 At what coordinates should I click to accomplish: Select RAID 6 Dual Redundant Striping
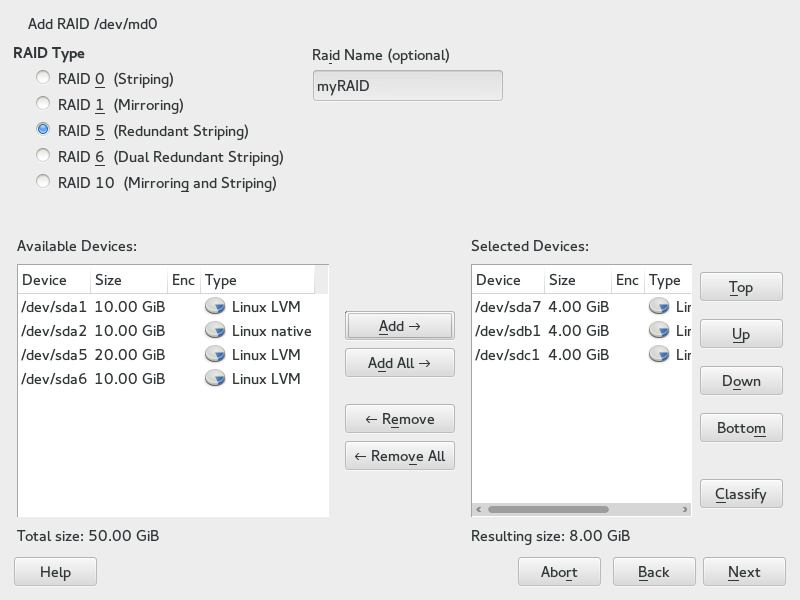point(43,156)
